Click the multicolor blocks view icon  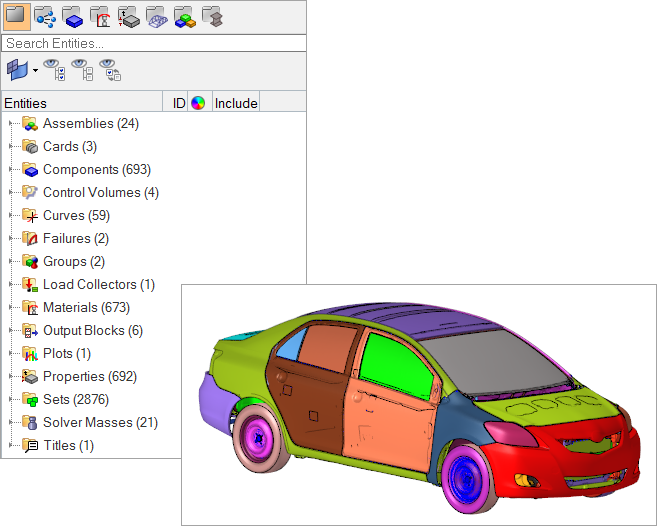tap(184, 16)
